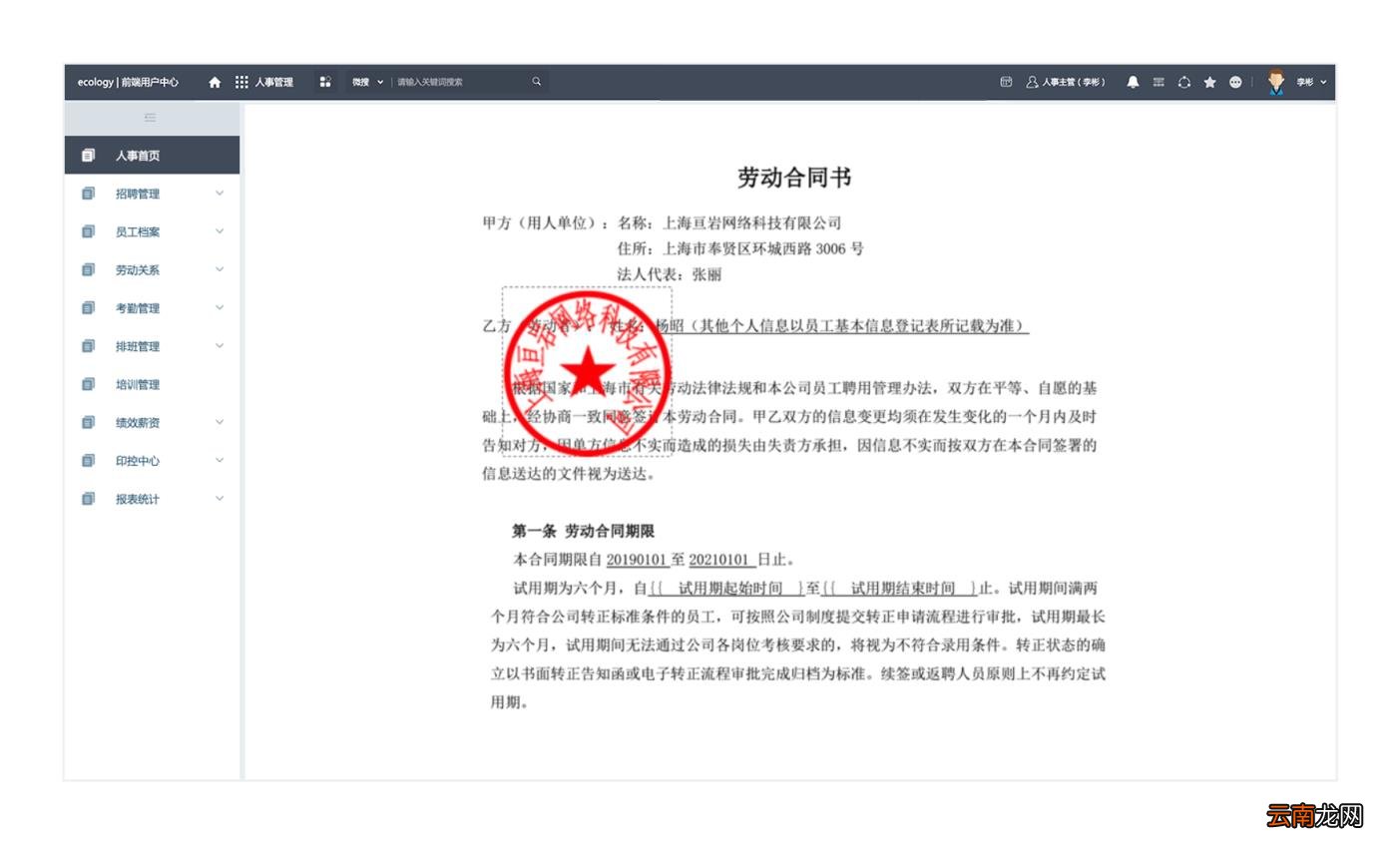Open the 考勤管理 menu item

[152, 308]
